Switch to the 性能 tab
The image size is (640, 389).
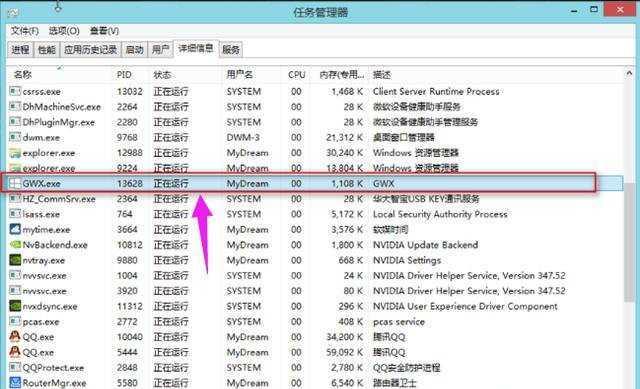click(47, 50)
